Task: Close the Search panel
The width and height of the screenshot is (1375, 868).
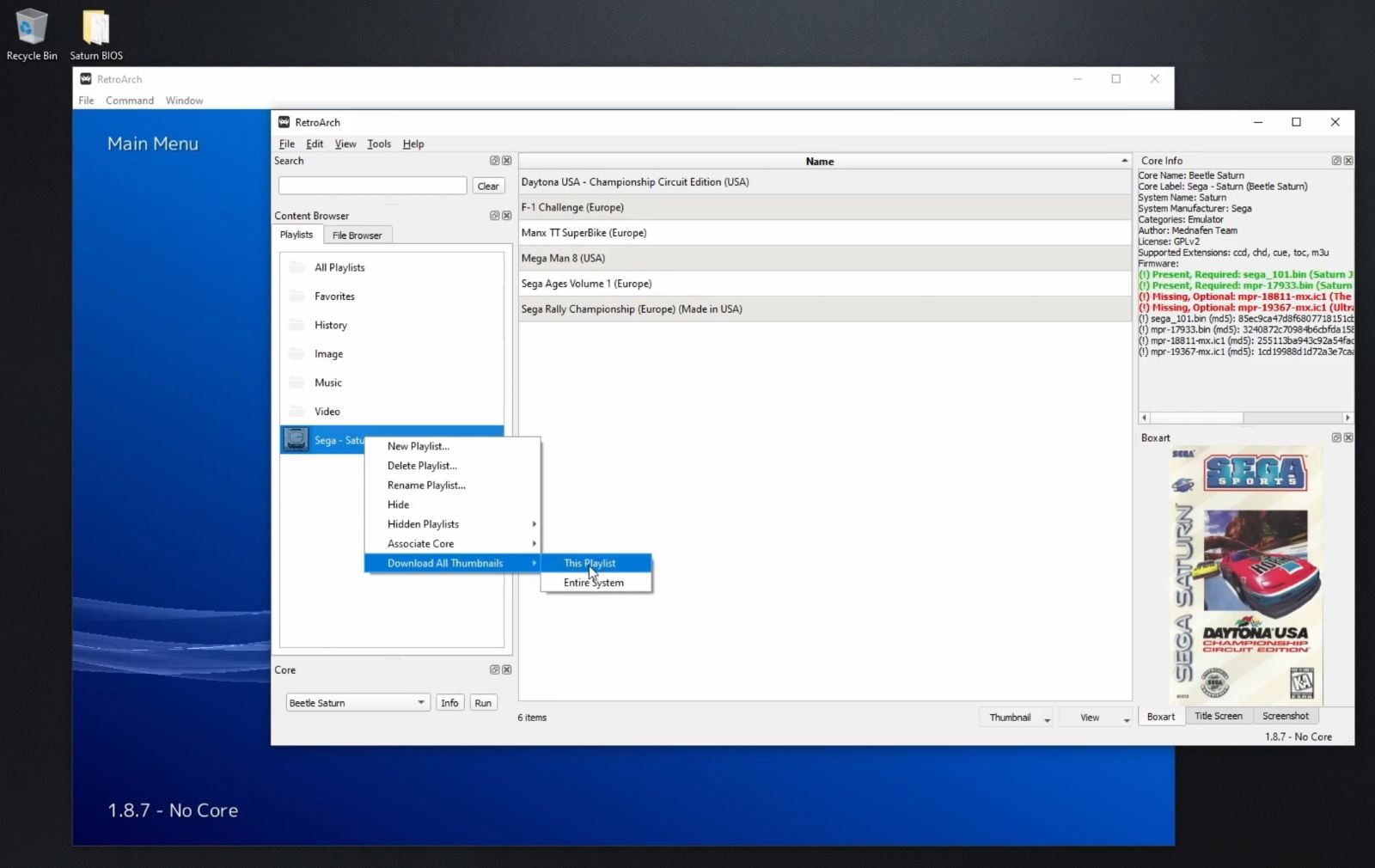Action: point(507,161)
